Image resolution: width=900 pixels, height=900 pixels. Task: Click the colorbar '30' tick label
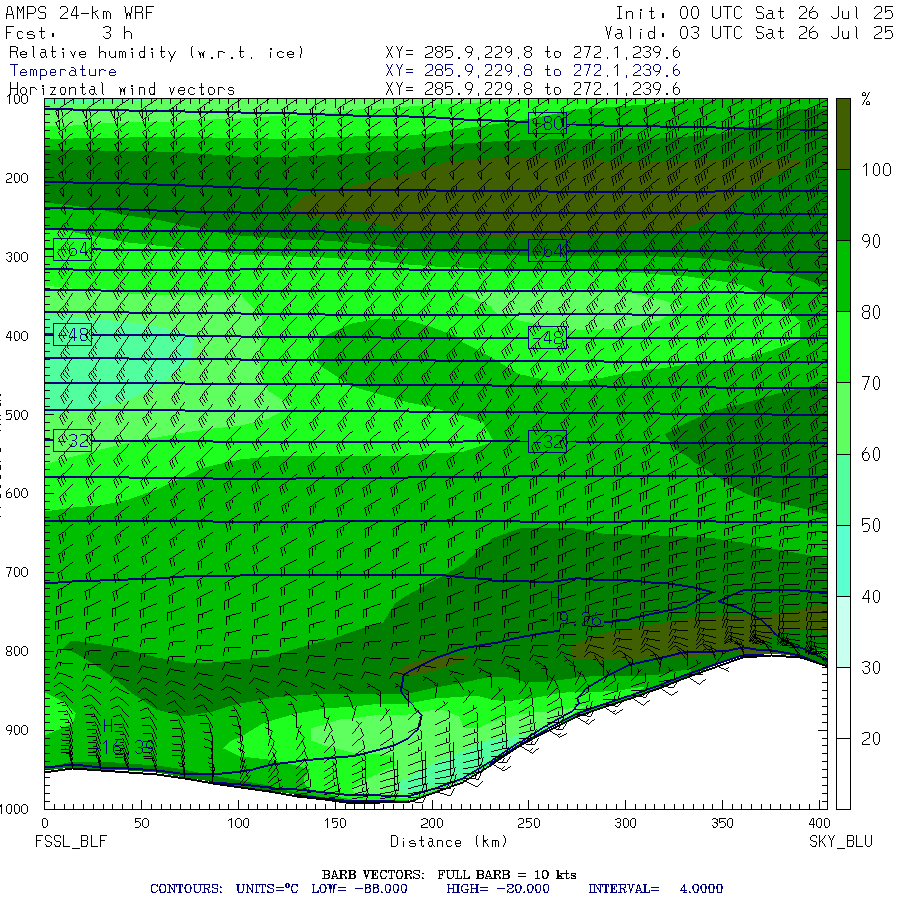pos(871,668)
